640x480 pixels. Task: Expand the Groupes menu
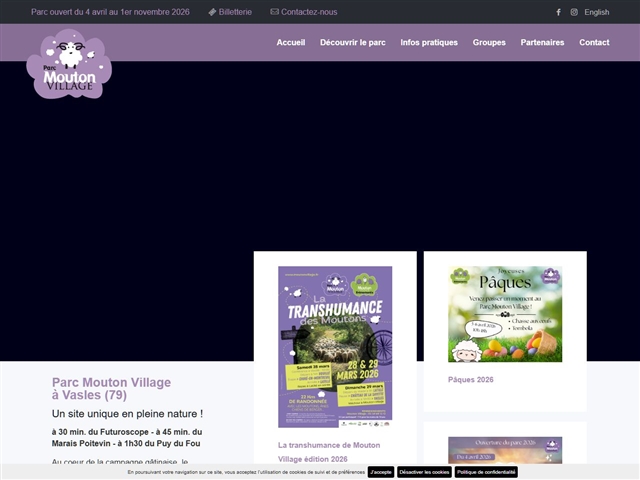489,42
